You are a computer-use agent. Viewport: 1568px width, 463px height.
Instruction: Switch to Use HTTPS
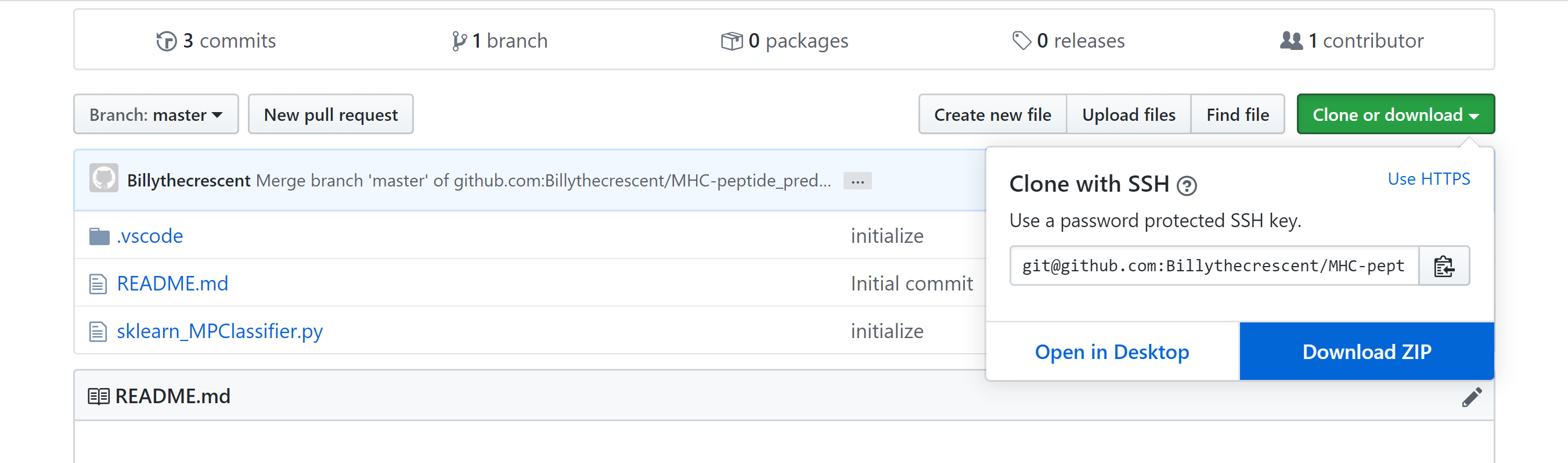click(1428, 179)
